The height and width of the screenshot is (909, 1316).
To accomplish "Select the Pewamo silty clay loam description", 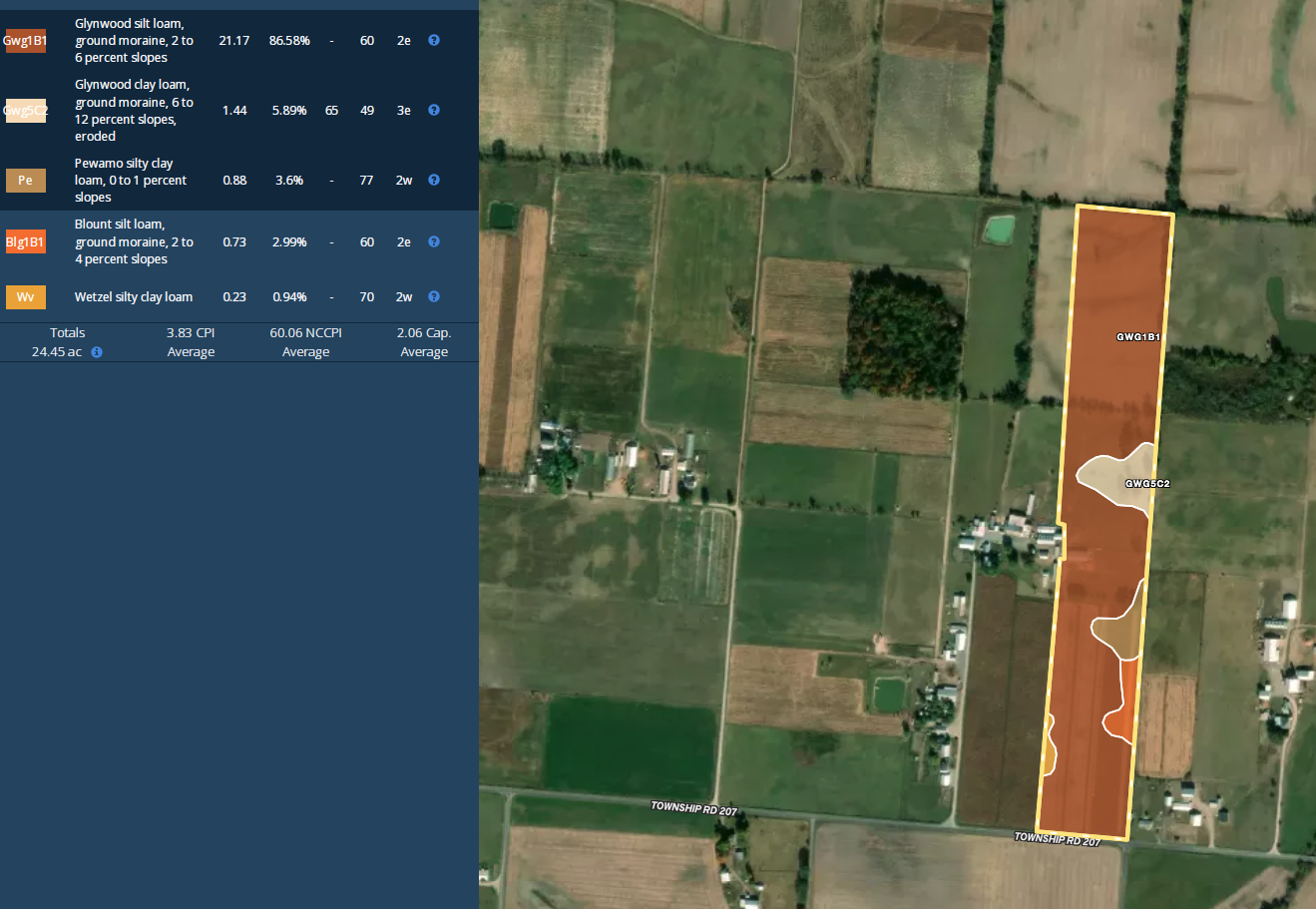I will (x=130, y=181).
